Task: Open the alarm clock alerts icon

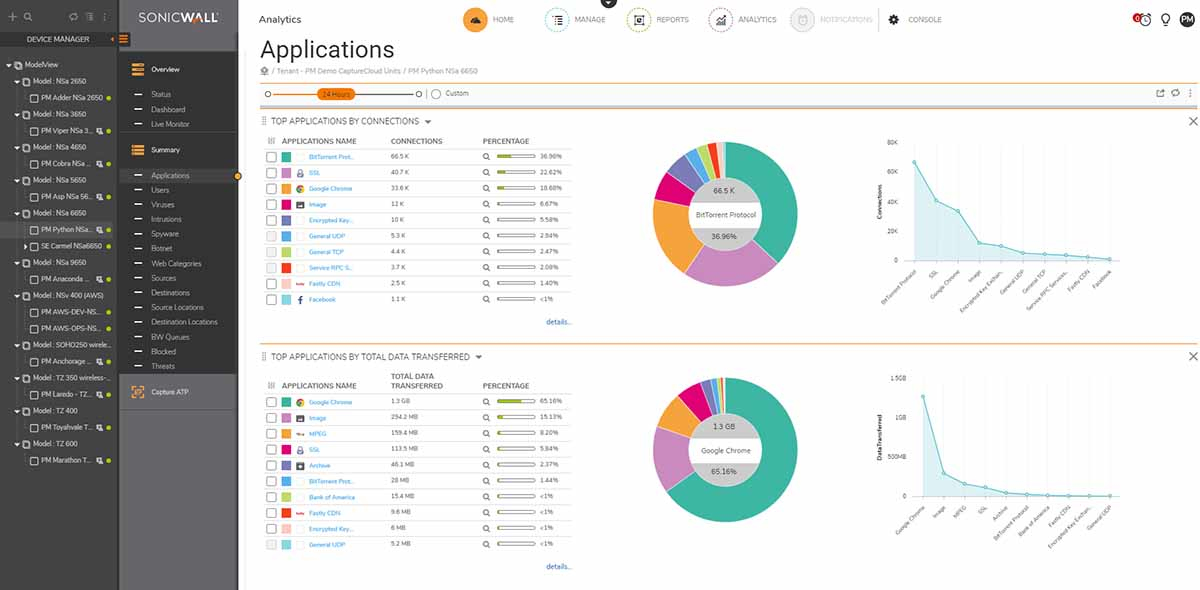Action: 1142,20
